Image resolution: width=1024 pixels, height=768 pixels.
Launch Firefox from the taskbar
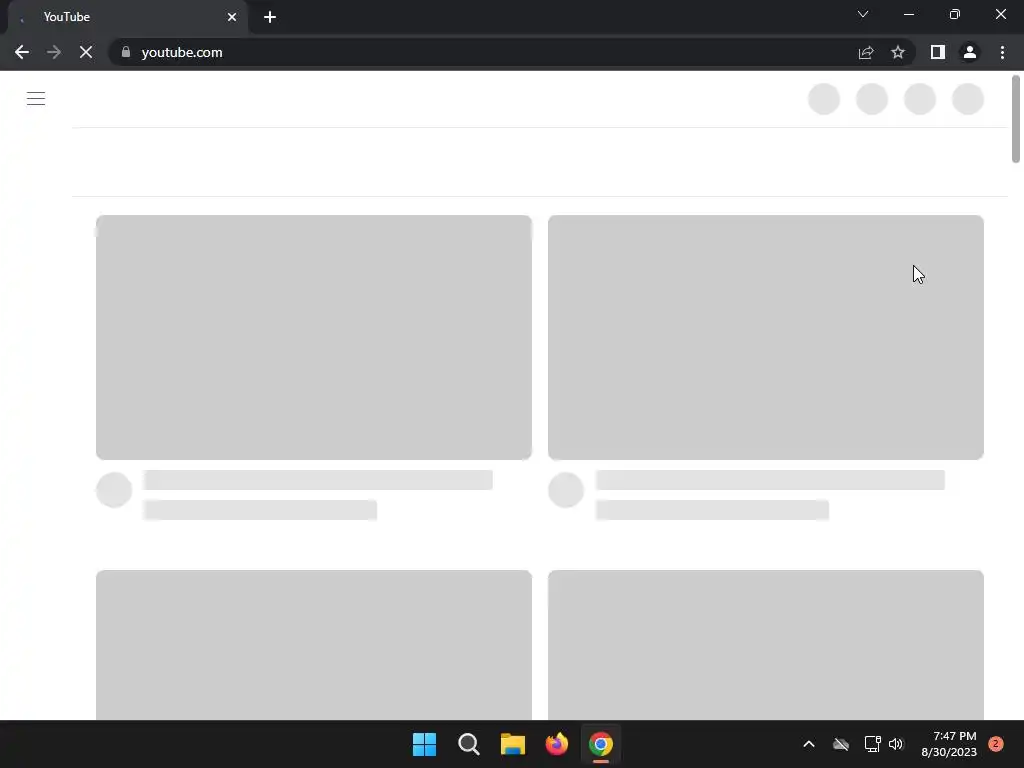click(556, 744)
